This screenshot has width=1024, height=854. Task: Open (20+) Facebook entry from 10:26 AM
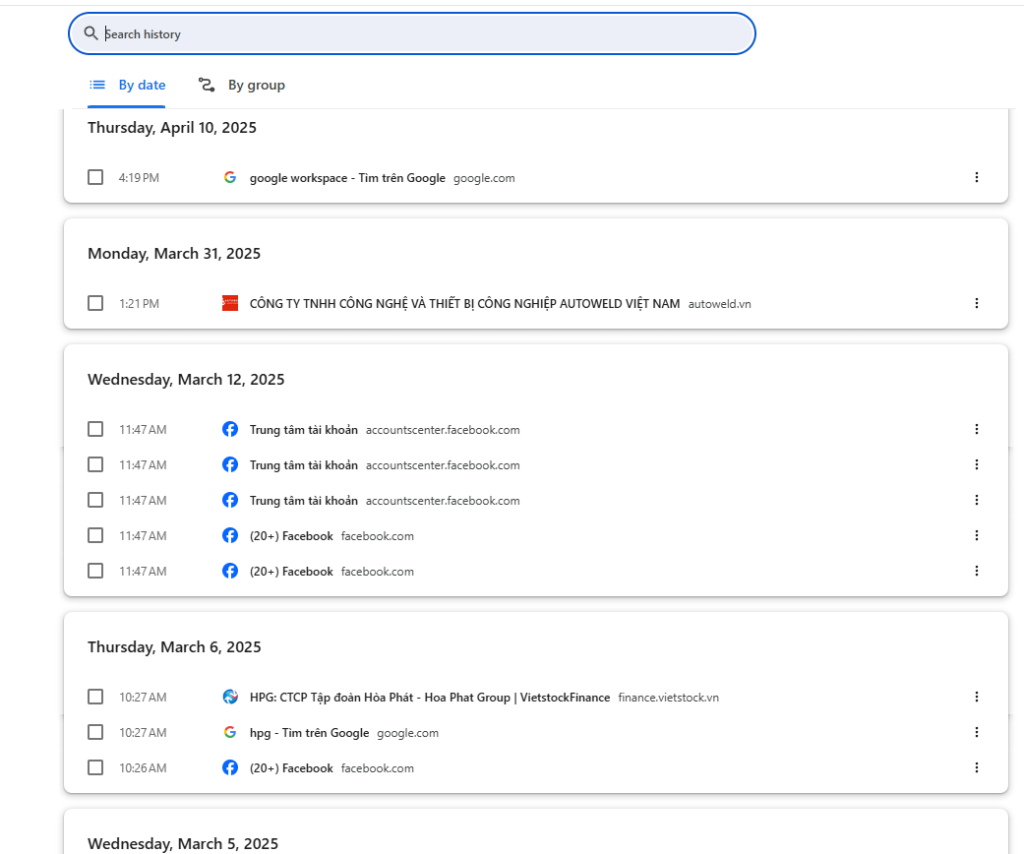[291, 768]
